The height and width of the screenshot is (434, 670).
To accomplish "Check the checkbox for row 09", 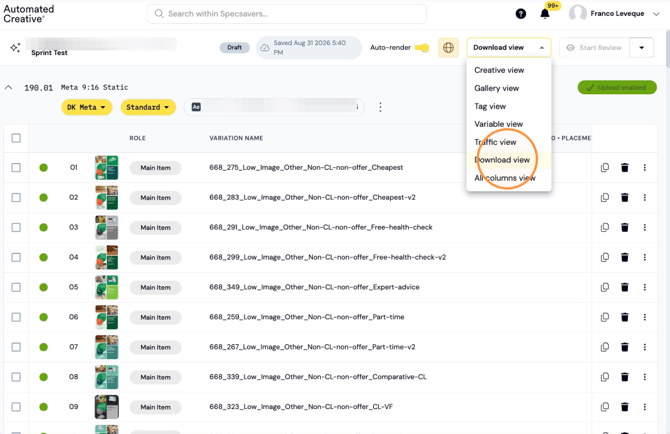I will pyautogui.click(x=16, y=407).
